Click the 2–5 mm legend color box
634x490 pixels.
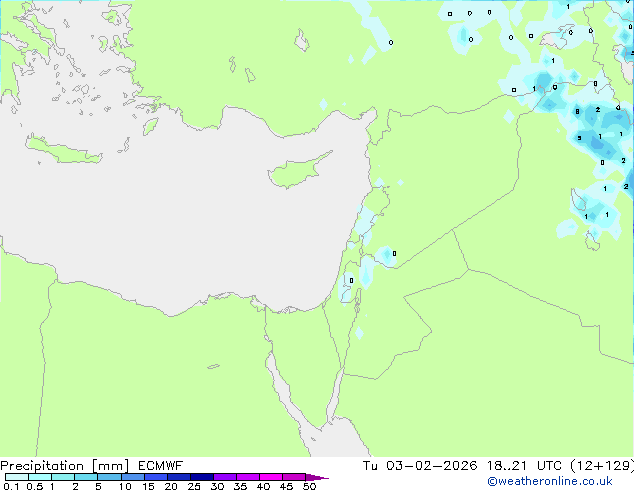(x=86, y=477)
